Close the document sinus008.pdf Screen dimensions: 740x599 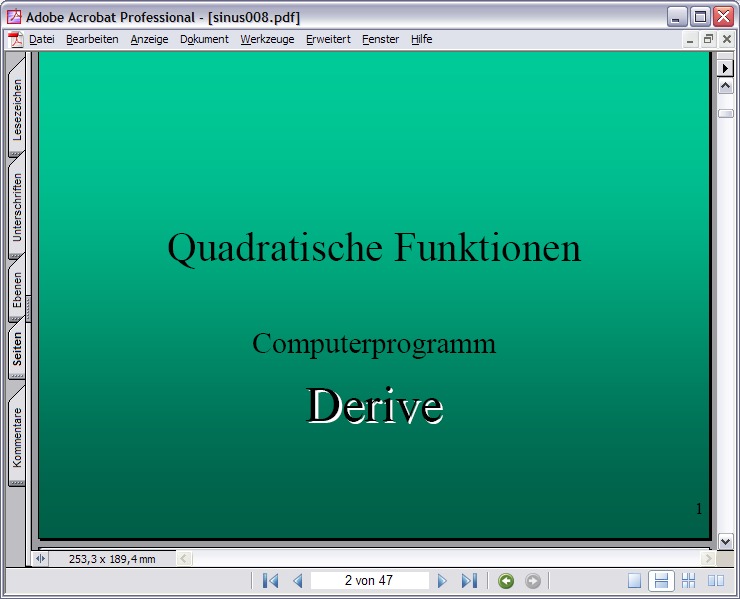click(727, 40)
